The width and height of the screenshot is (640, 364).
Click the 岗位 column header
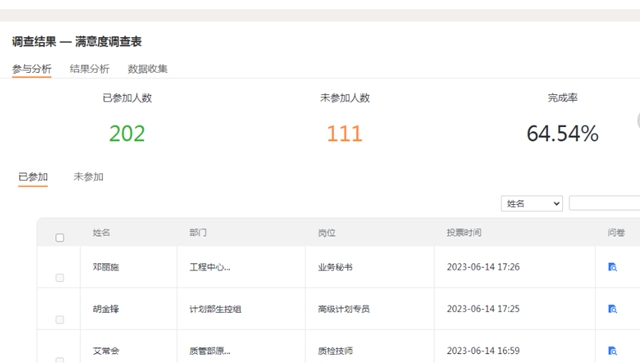pyautogui.click(x=327, y=233)
